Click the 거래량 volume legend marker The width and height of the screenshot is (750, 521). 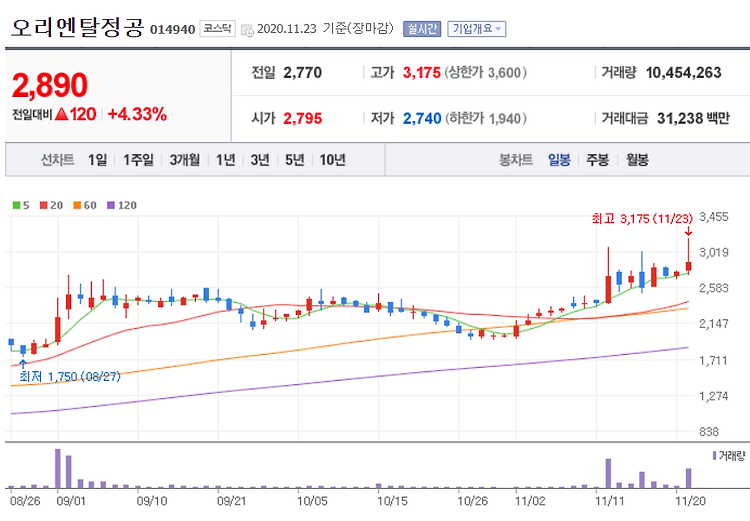click(x=715, y=455)
